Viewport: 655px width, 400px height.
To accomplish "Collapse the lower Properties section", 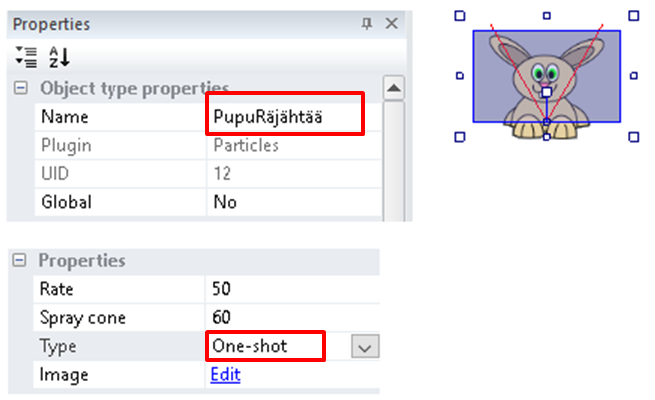I will 18,262.
